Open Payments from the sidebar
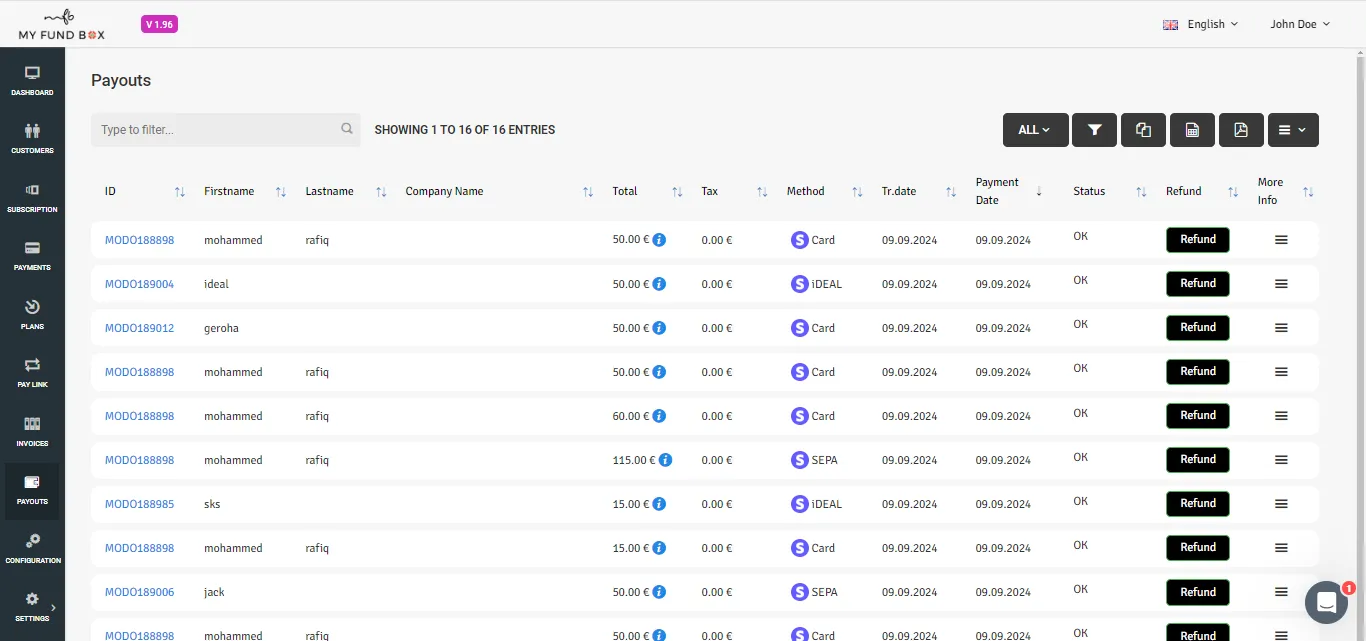This screenshot has height=641, width=1366. (32, 256)
